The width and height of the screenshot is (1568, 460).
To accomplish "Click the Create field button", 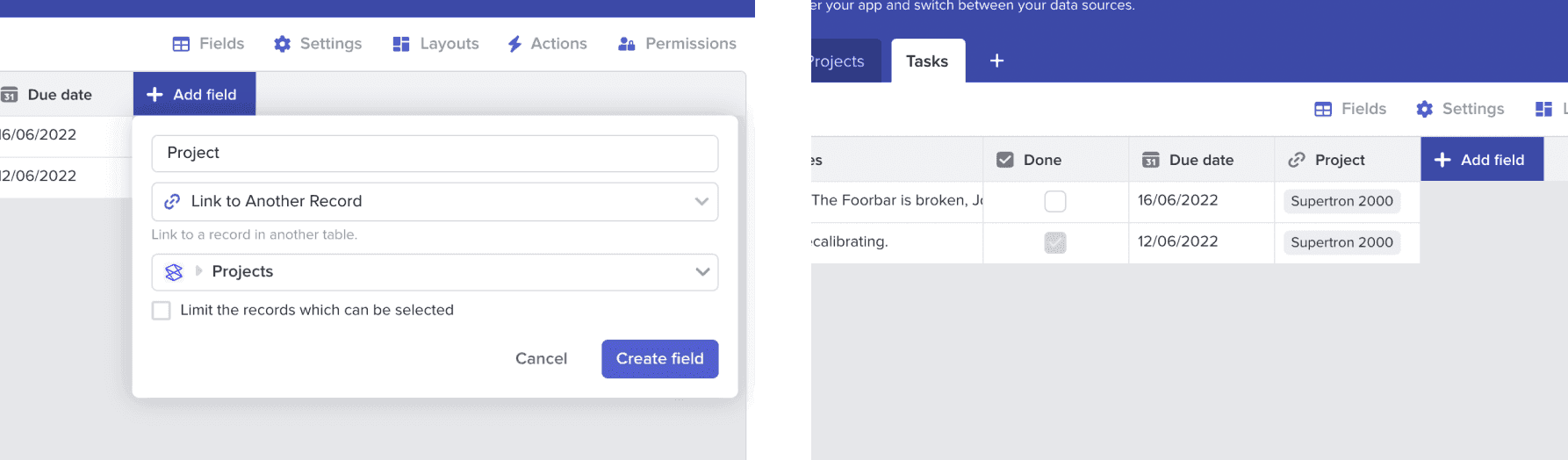I will (x=659, y=359).
